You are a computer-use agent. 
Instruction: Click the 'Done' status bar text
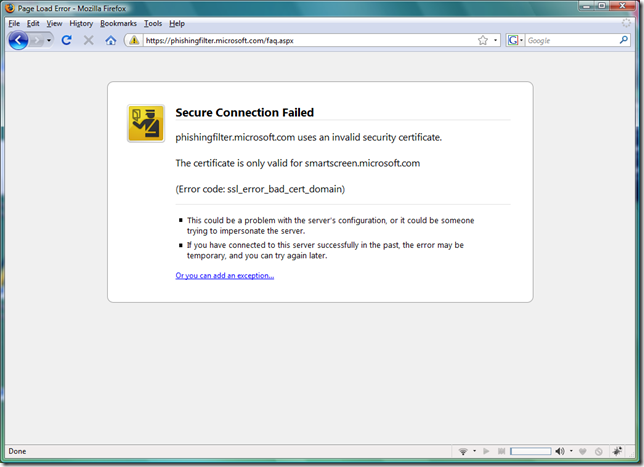(17, 451)
